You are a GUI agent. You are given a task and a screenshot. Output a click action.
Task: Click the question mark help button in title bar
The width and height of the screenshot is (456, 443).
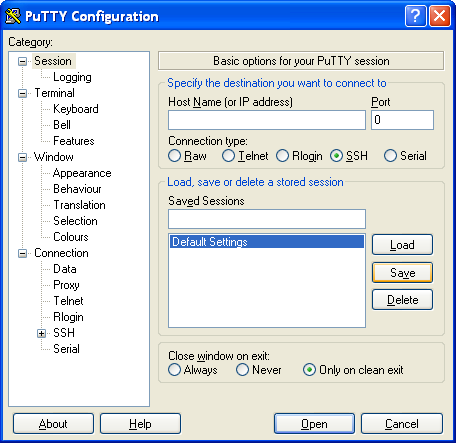click(x=415, y=16)
